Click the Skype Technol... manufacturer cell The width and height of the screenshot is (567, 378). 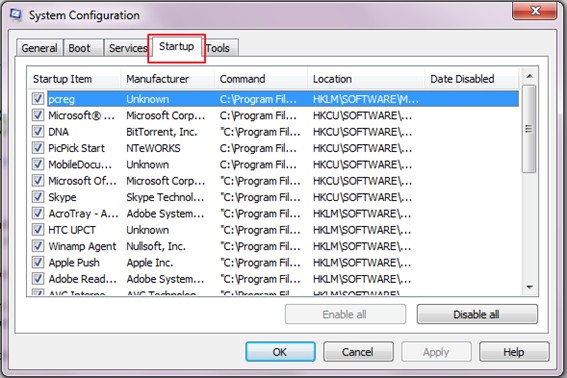pos(165,198)
